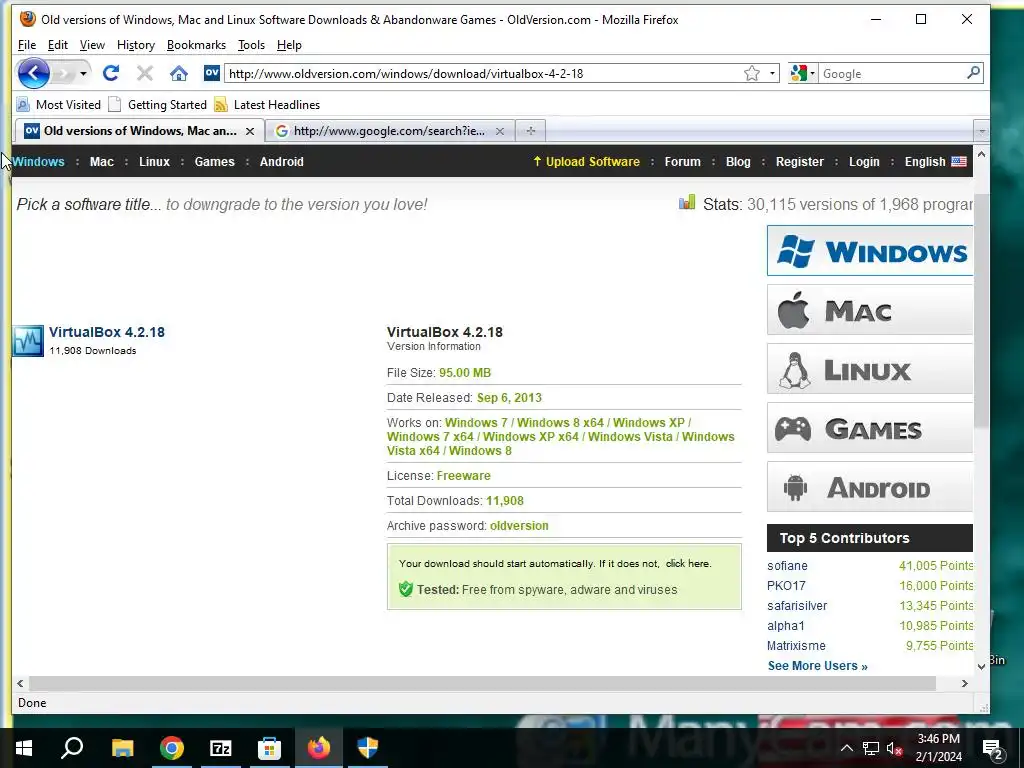Image resolution: width=1024 pixels, height=768 pixels.
Task: Open the Edit menu
Action: point(57,45)
